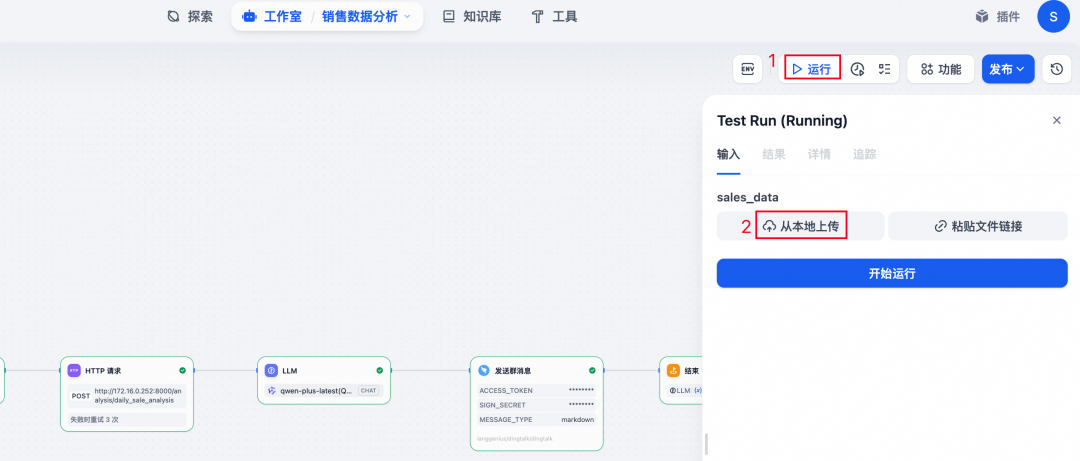Click the 发送群消息 DingTalk node icon

[x=484, y=371]
